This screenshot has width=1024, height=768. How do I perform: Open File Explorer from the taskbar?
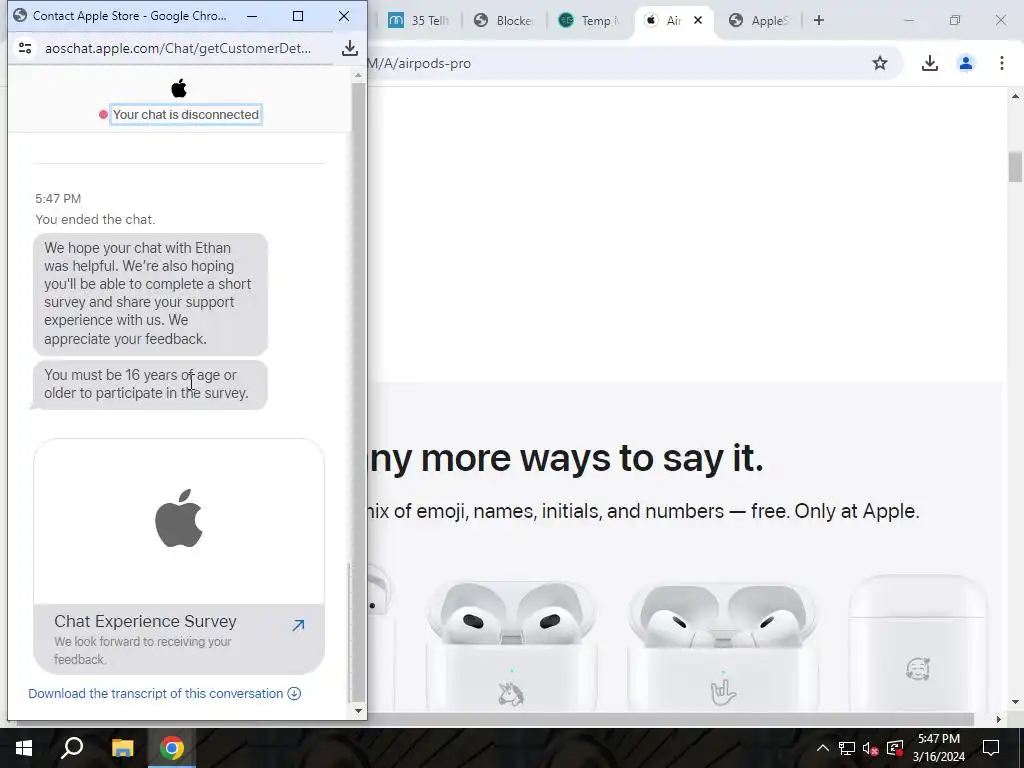[x=122, y=748]
